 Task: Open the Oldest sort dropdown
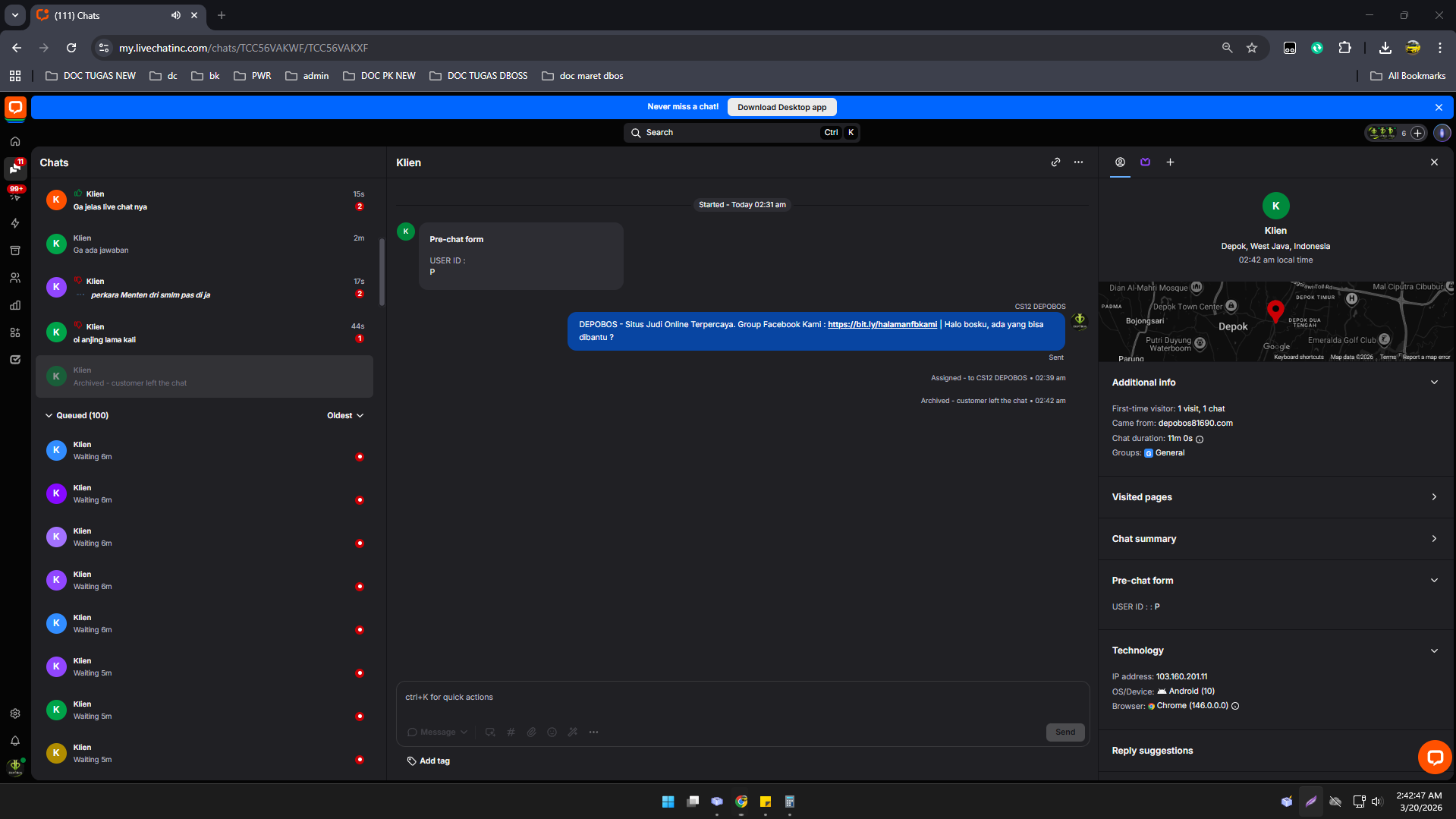click(x=345, y=416)
